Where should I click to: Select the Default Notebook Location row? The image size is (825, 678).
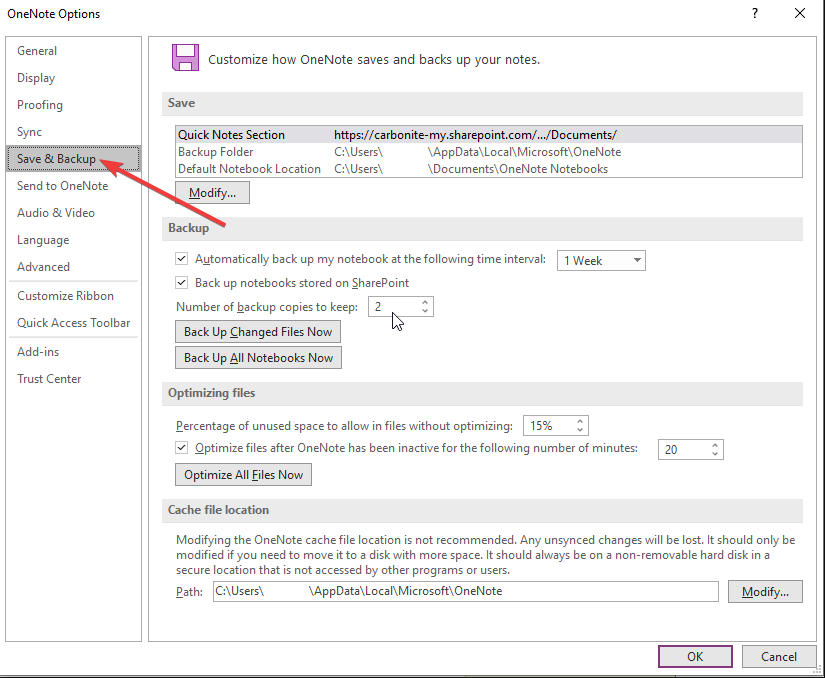point(488,169)
